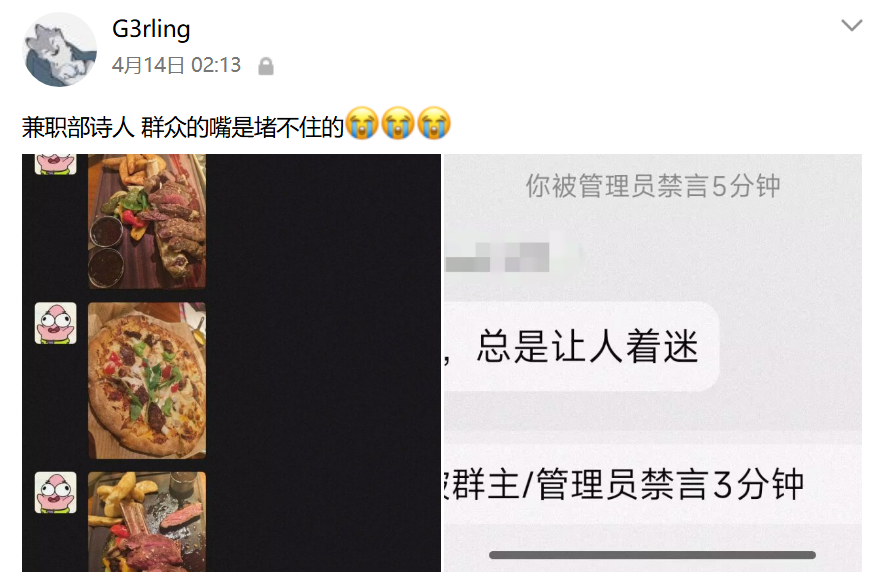
Task: Open the post timestamp 4月14日 02:13
Action: tap(176, 65)
